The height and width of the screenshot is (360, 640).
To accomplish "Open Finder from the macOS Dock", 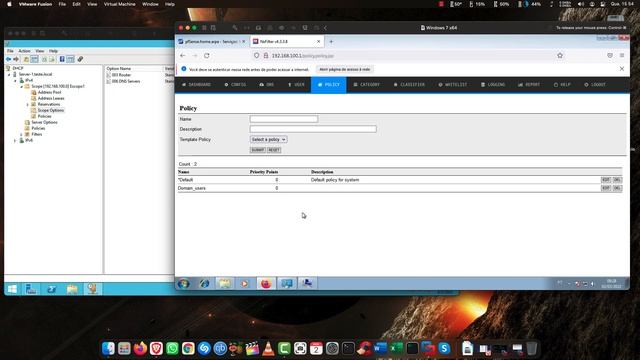I will coord(108,348).
